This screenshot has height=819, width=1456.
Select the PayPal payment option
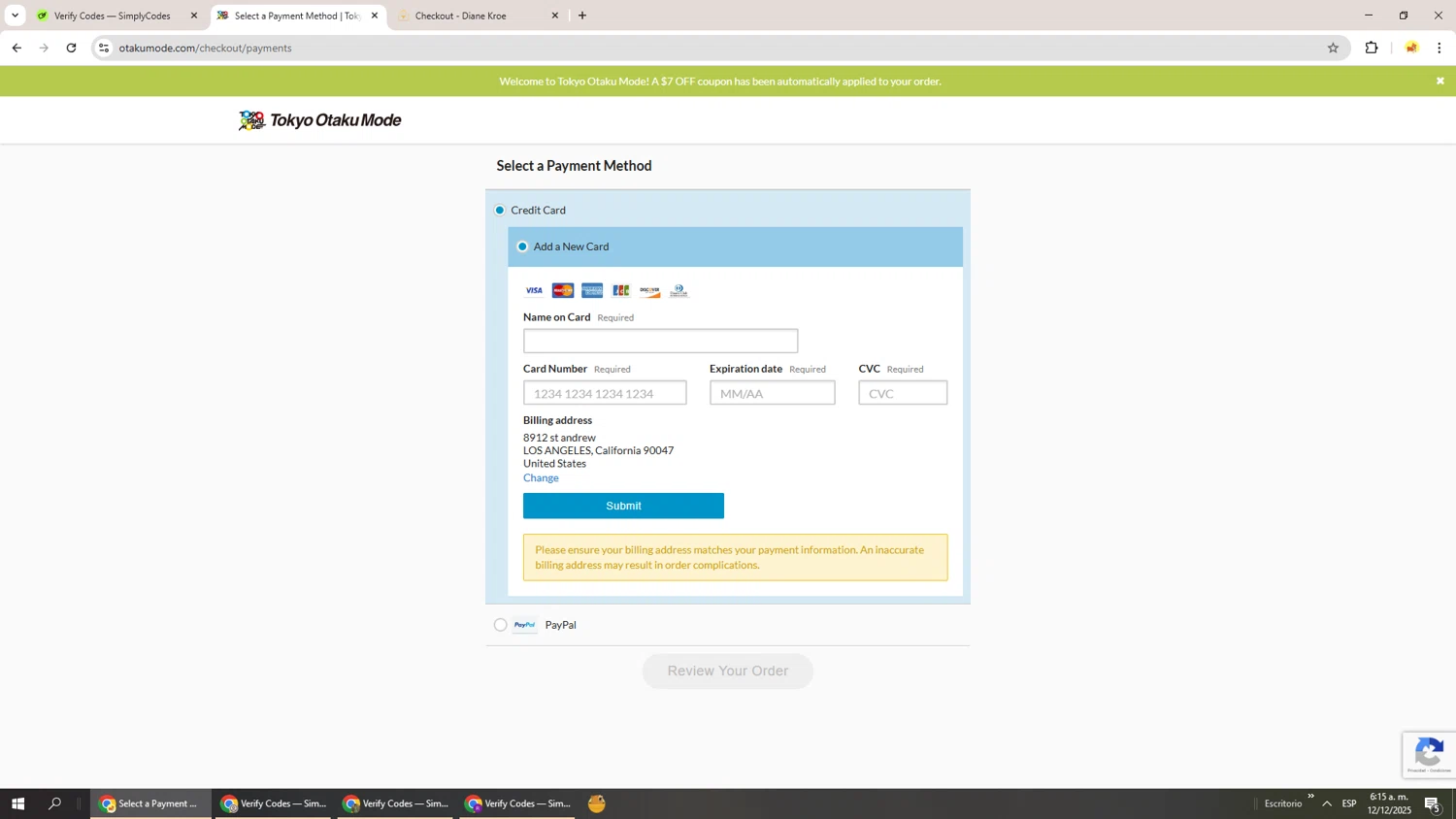[500, 625]
